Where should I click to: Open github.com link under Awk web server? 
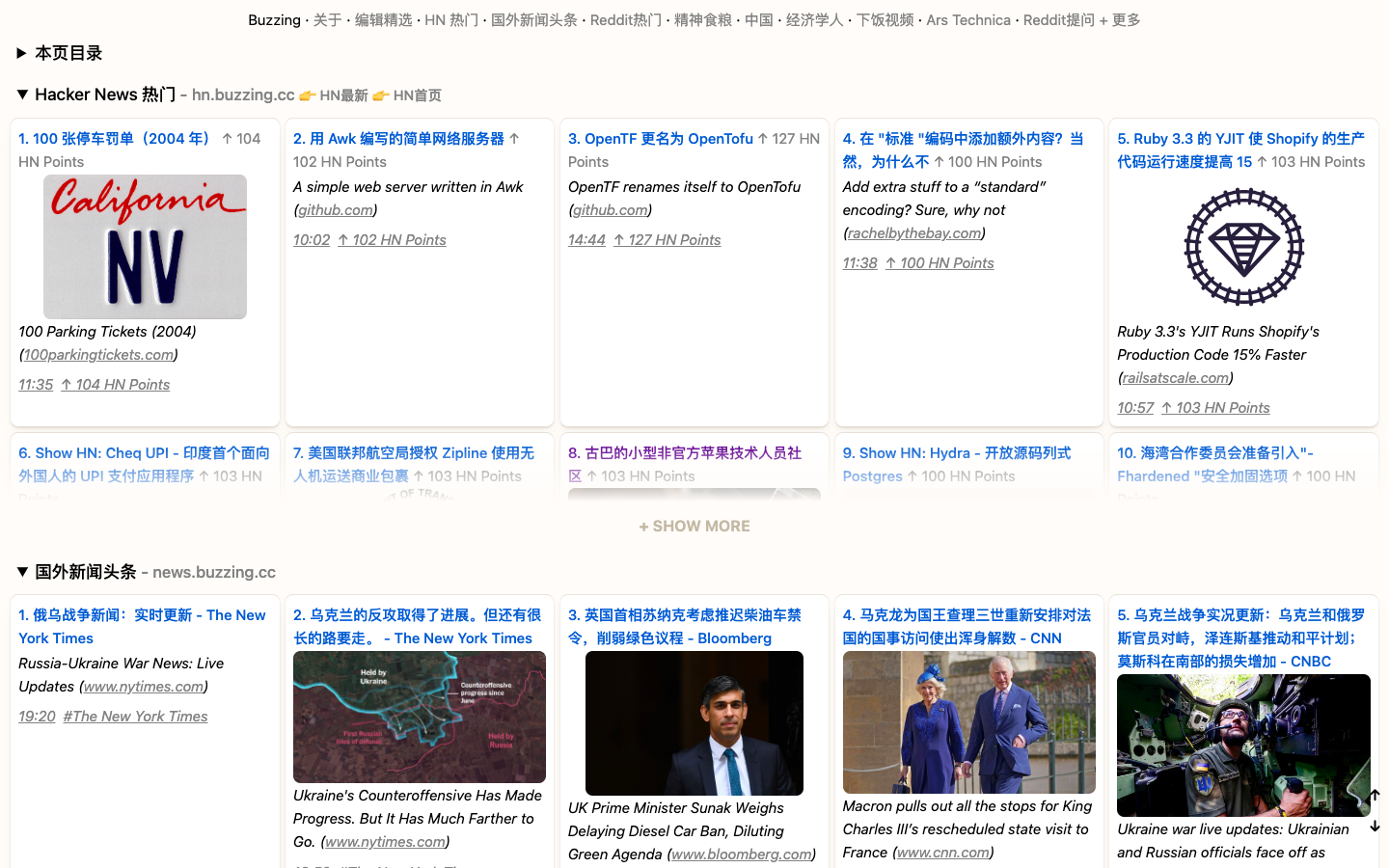[336, 209]
